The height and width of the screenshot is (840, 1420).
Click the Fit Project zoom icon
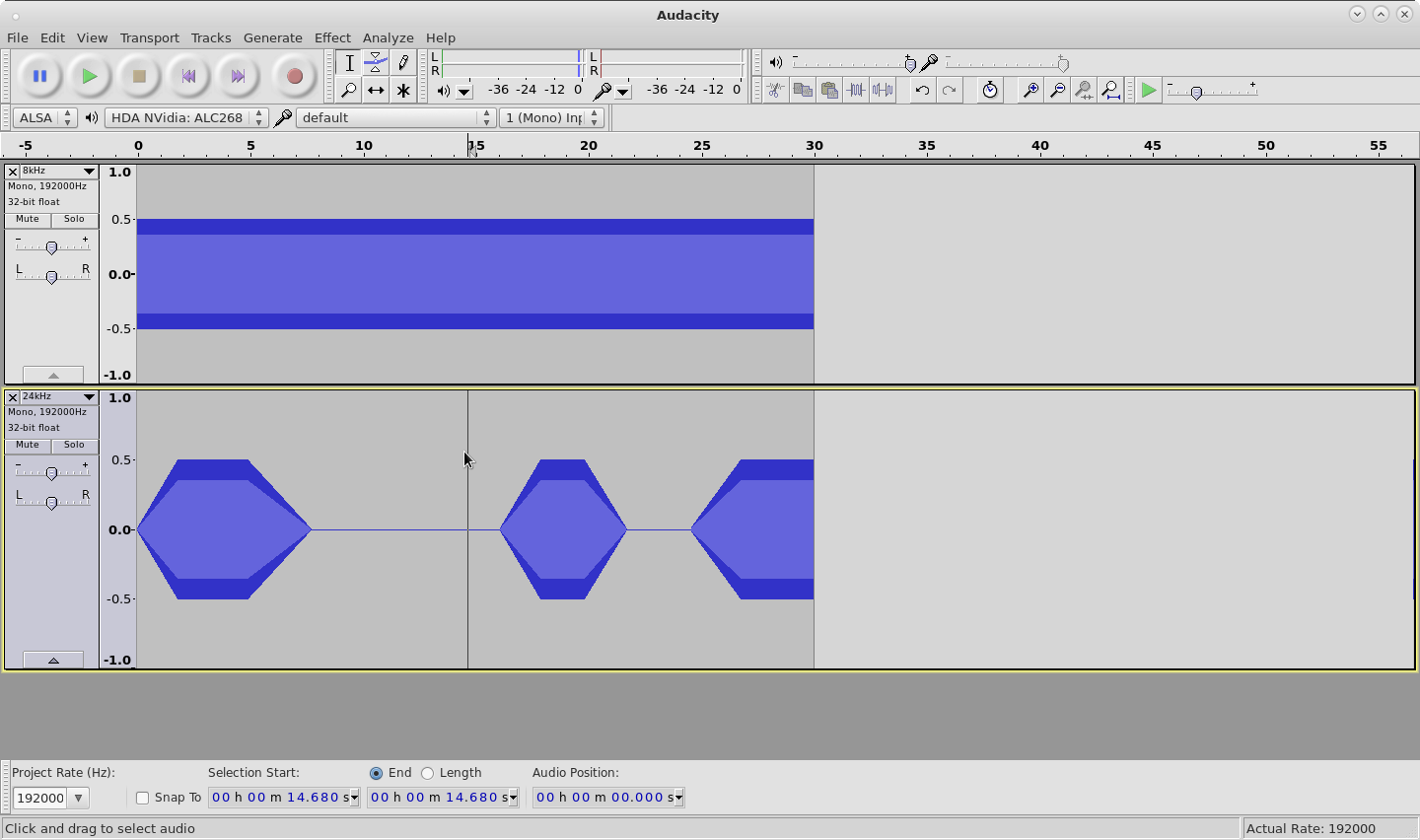1110,90
